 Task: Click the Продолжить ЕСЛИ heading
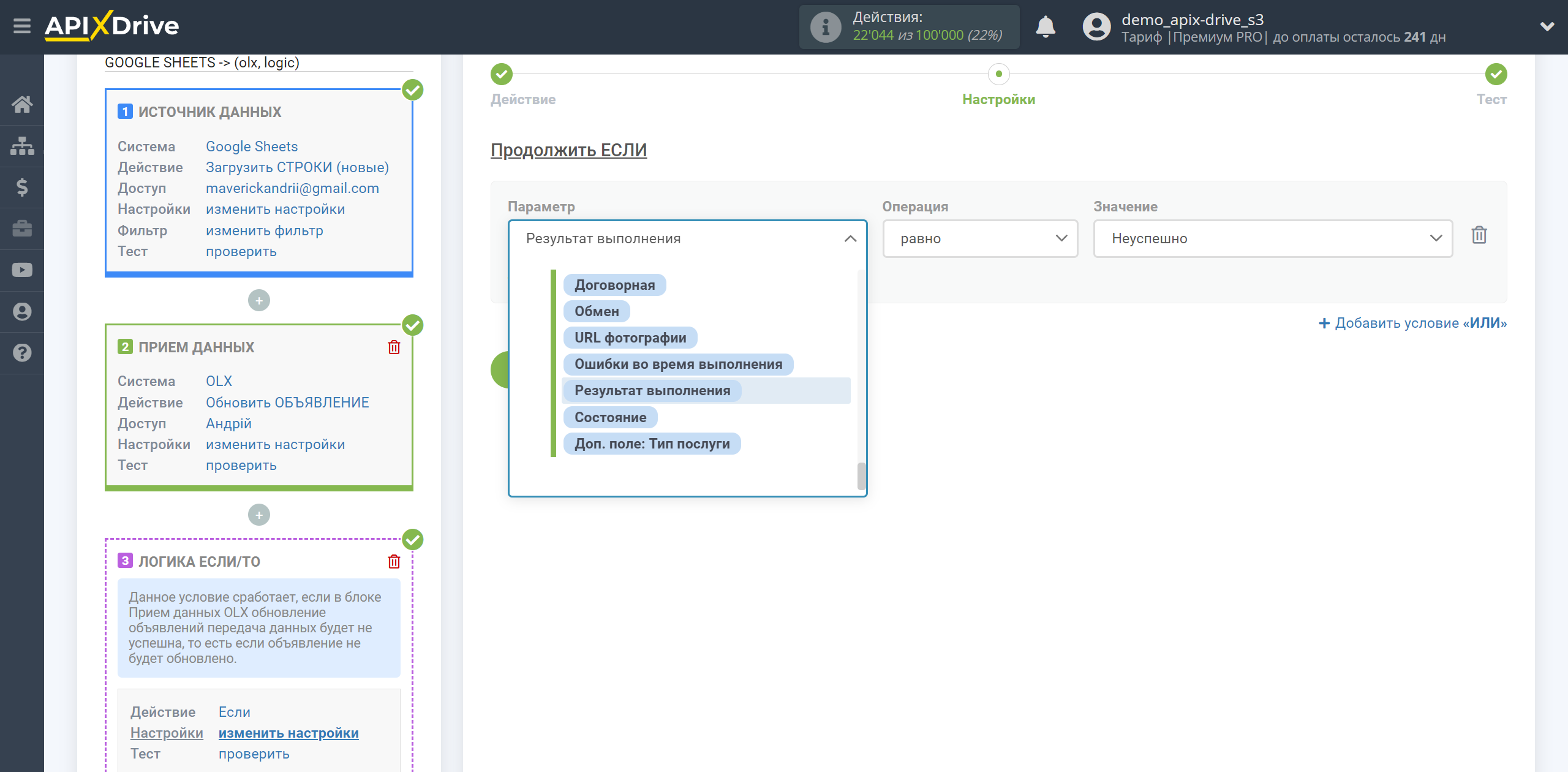[x=568, y=150]
